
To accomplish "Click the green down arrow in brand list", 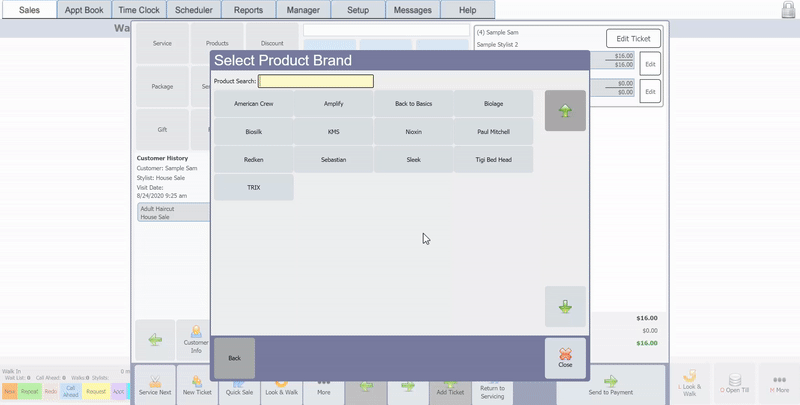I will [565, 307].
